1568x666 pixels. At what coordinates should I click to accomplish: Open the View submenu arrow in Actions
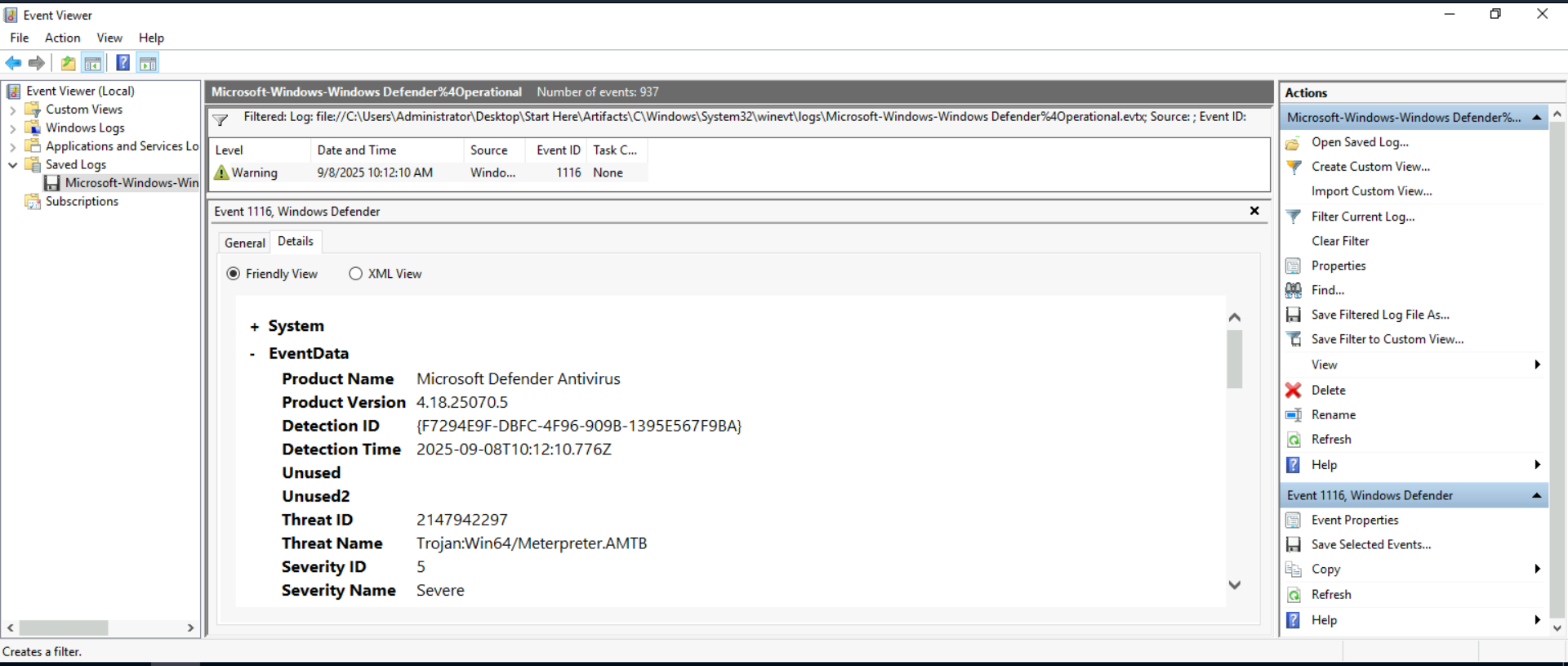[x=1537, y=365]
